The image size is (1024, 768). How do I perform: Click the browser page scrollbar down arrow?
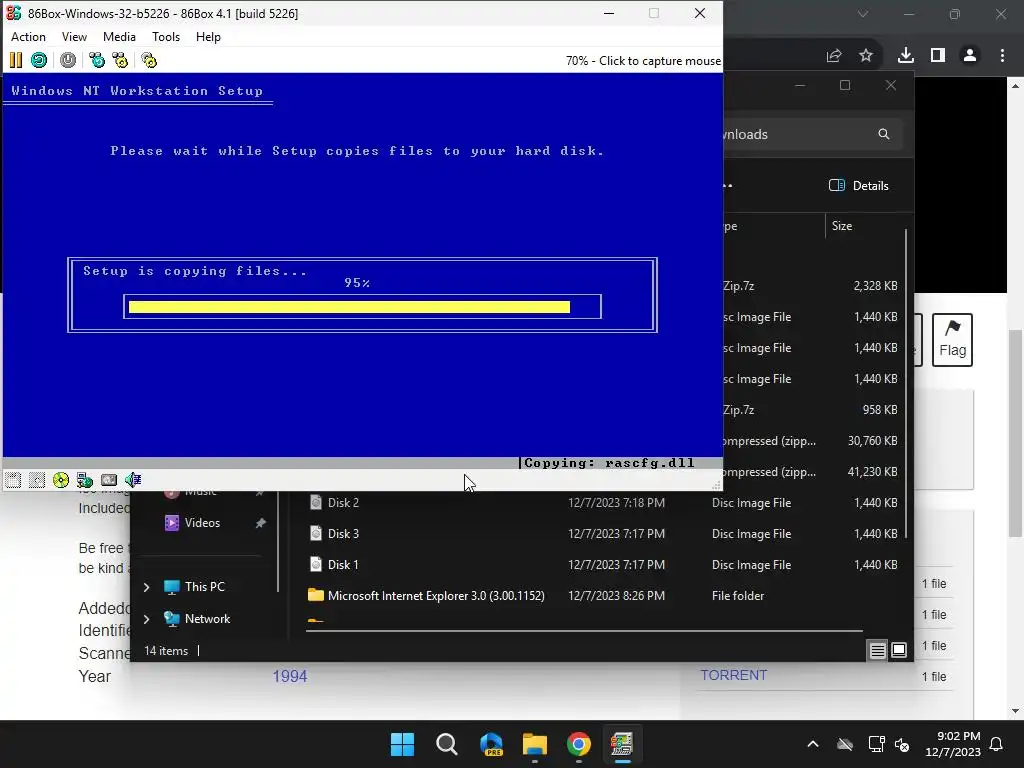1016,711
